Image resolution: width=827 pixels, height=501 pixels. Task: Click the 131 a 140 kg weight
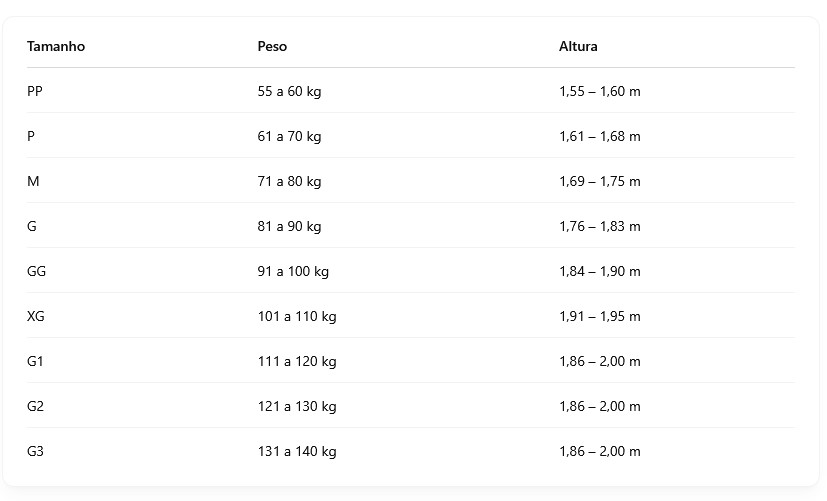296,451
